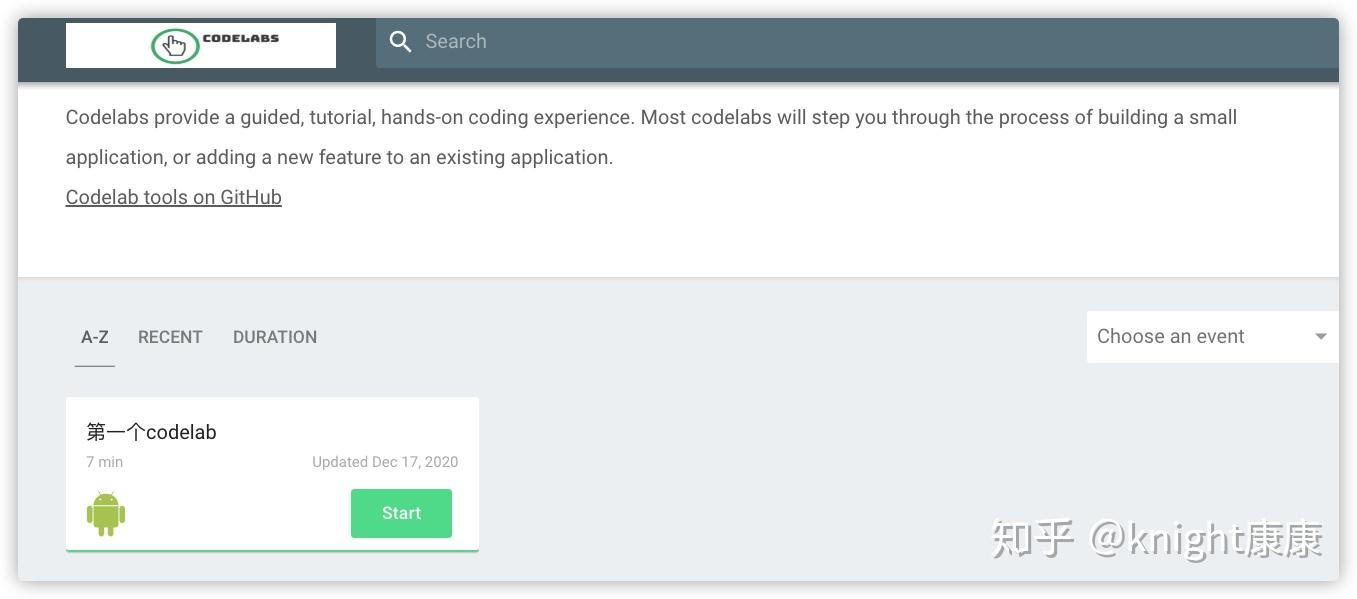Open the 第一个codelab card title
This screenshot has height=599, width=1357.
(x=152, y=432)
